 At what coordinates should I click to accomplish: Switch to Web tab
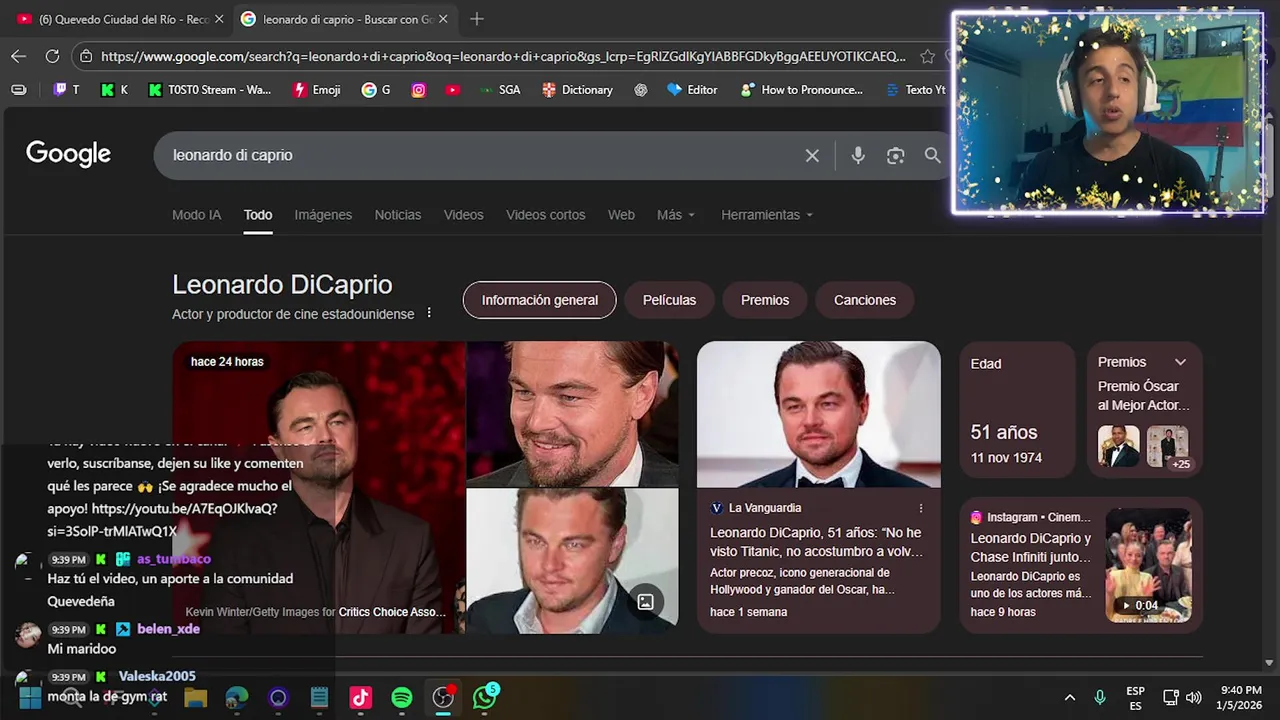(621, 215)
